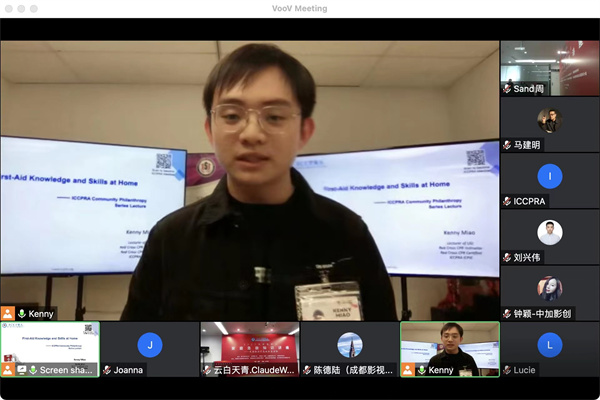Click the 钟颖-中加影创 name label

[x=542, y=314]
